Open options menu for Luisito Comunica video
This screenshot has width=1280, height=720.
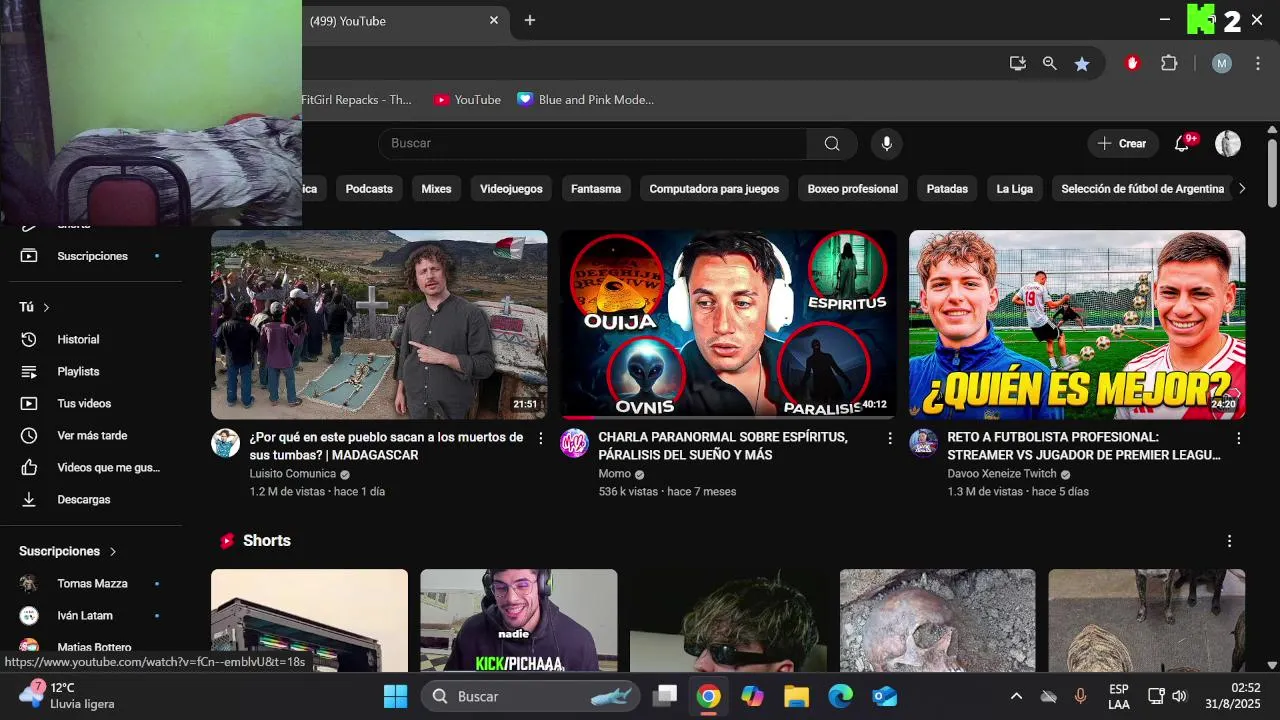click(541, 438)
